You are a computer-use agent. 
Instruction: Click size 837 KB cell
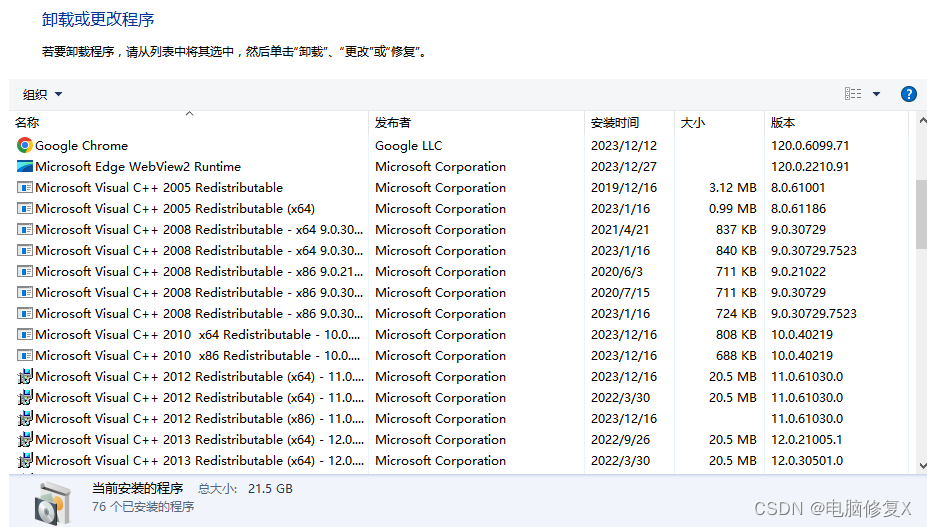click(x=736, y=229)
